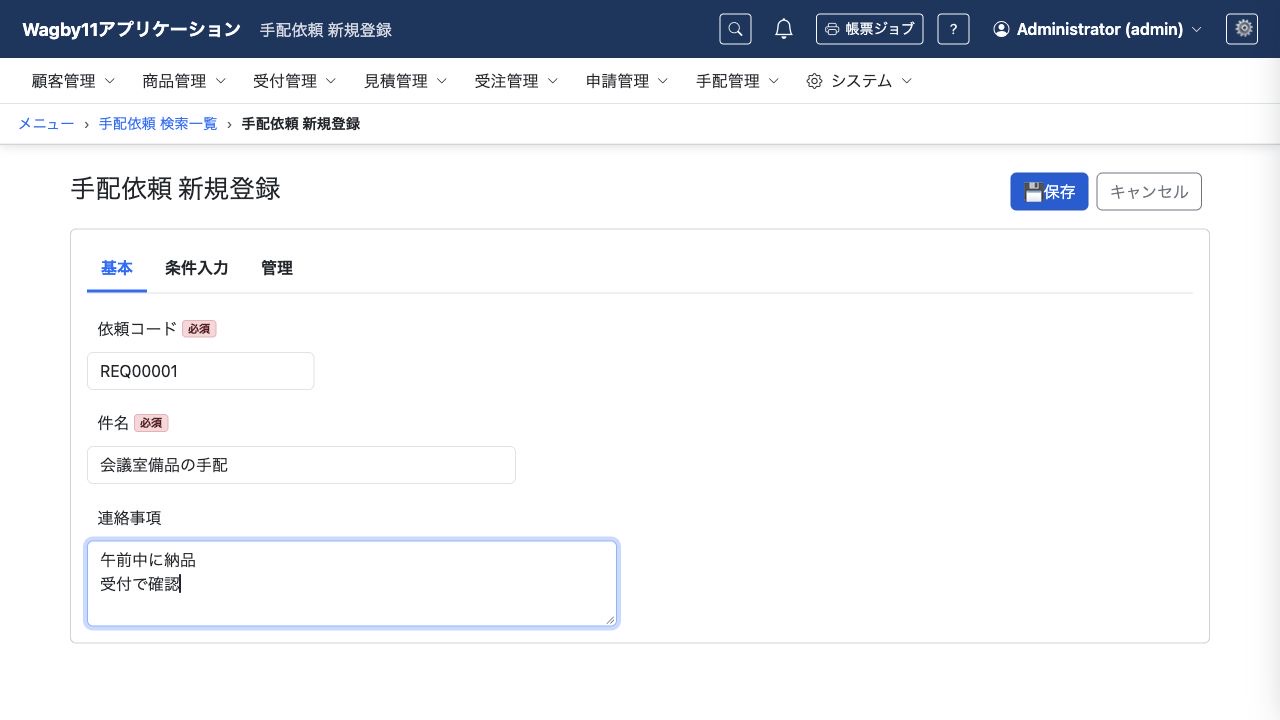Click the 連絡事項 text area
Viewport: 1280px width, 720px height.
coord(352,584)
